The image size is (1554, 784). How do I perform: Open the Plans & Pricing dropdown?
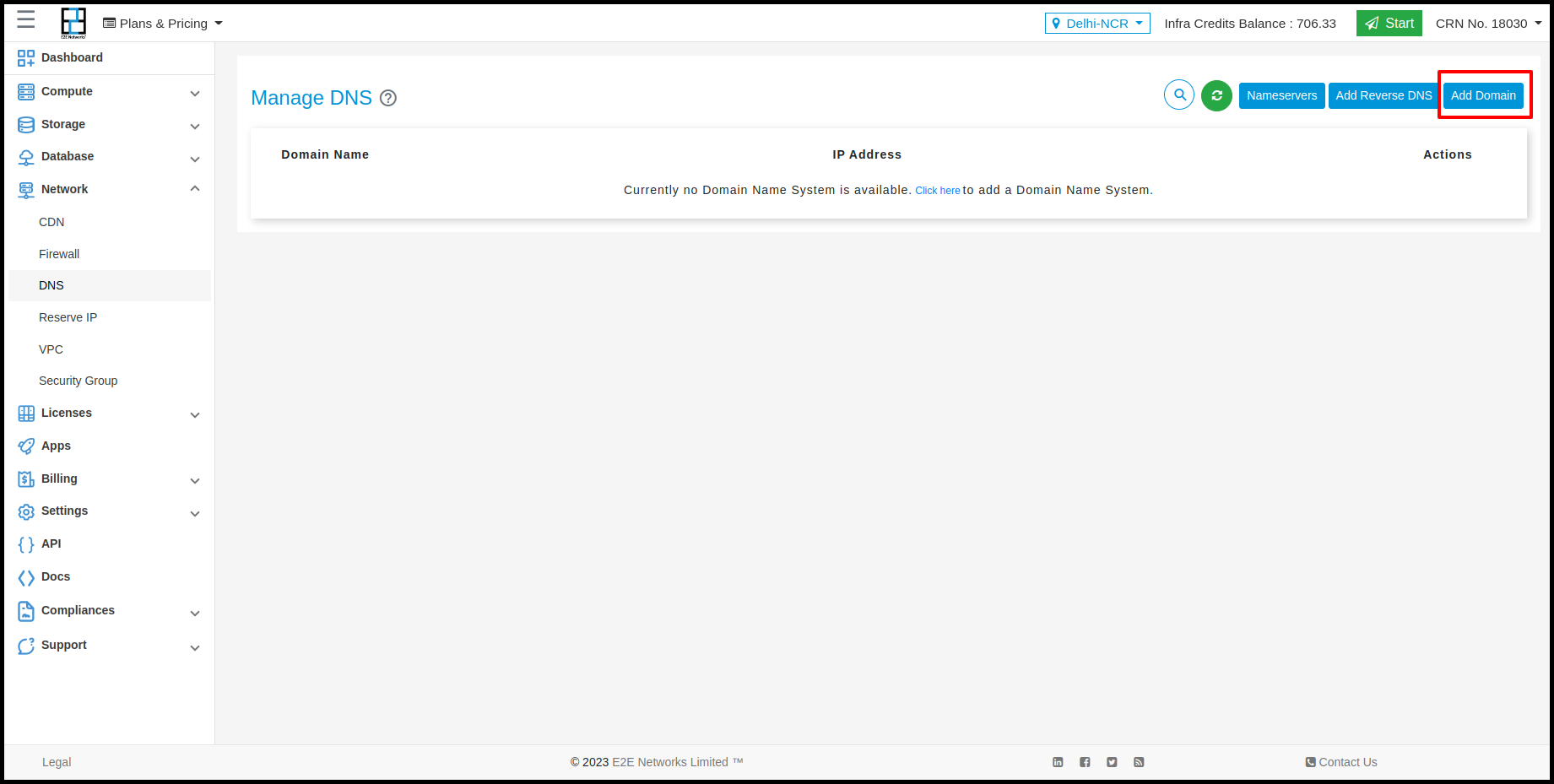pyautogui.click(x=163, y=24)
